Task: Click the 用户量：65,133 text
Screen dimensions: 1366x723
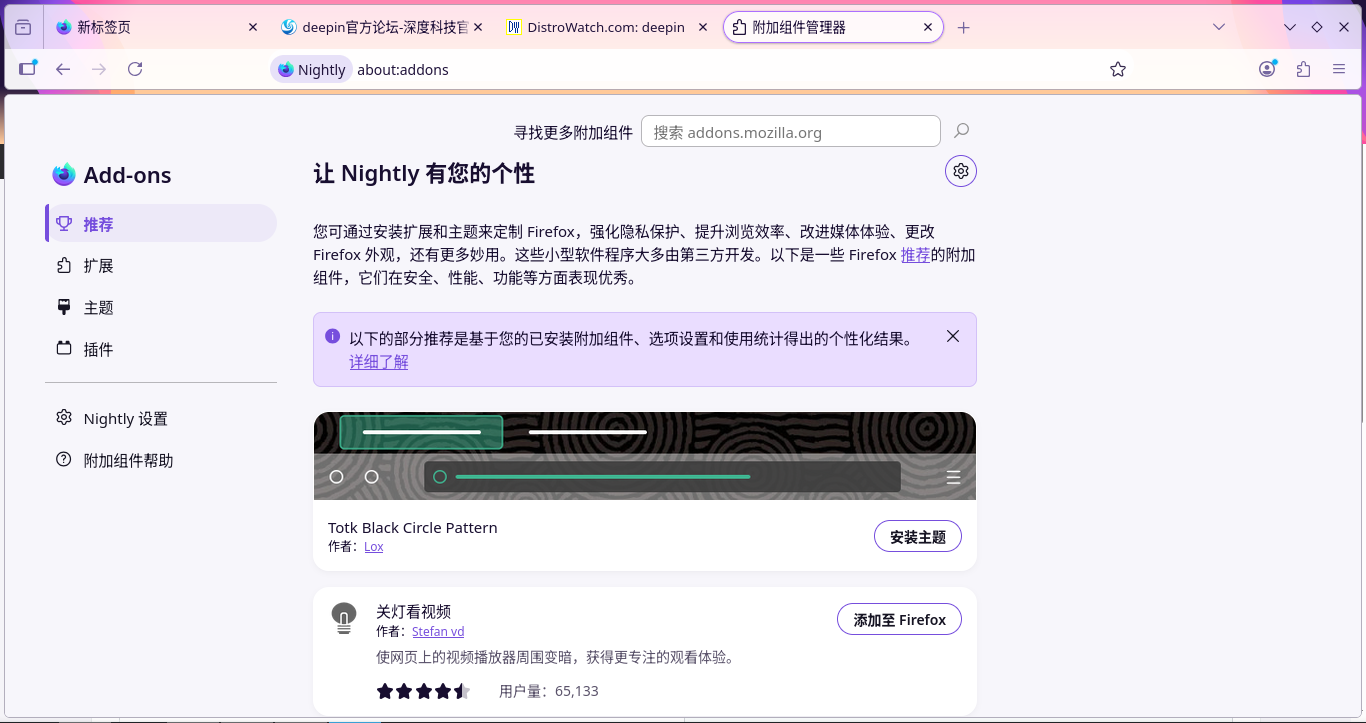Action: point(549,691)
